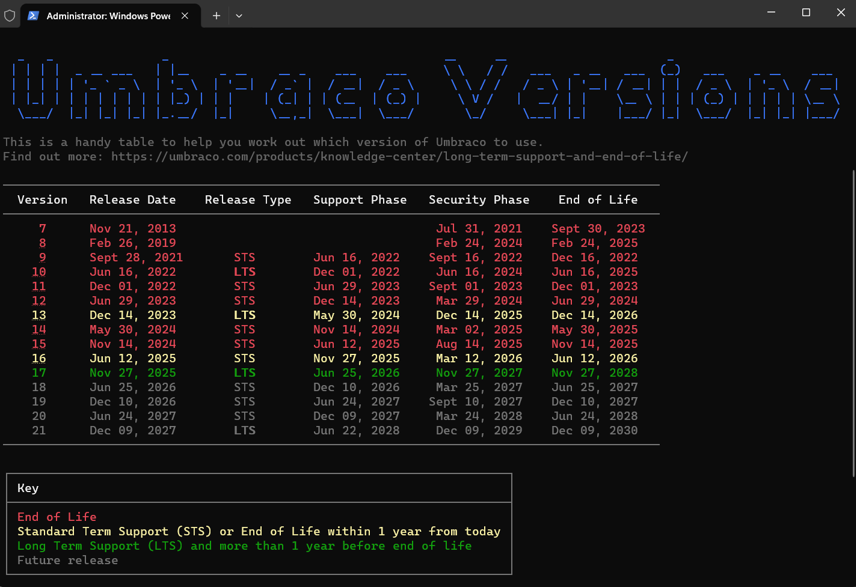This screenshot has height=587, width=856.
Task: Click the Version column header
Action: (x=41, y=199)
